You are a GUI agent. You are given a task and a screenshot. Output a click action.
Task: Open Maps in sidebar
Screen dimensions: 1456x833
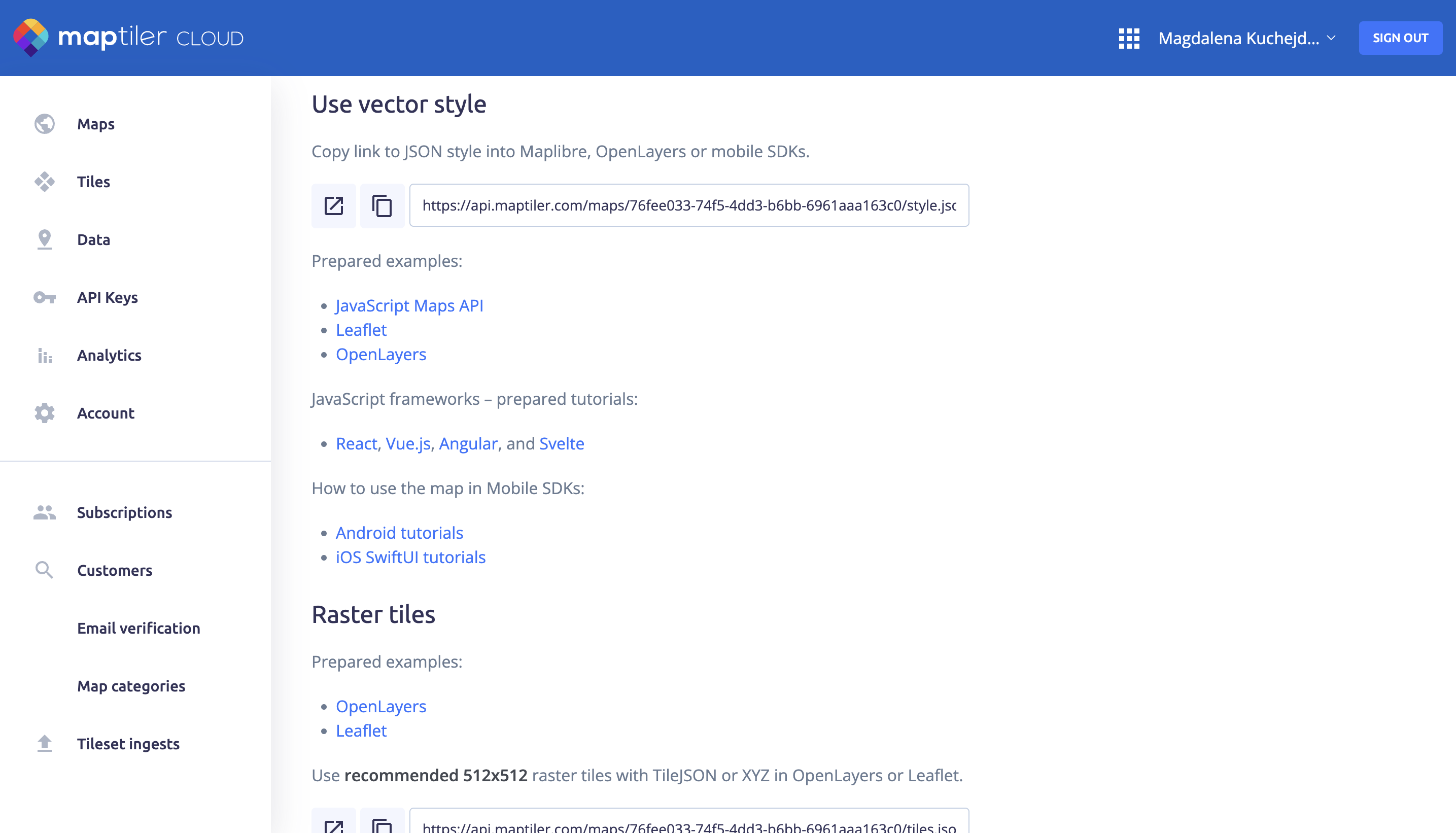pos(95,124)
